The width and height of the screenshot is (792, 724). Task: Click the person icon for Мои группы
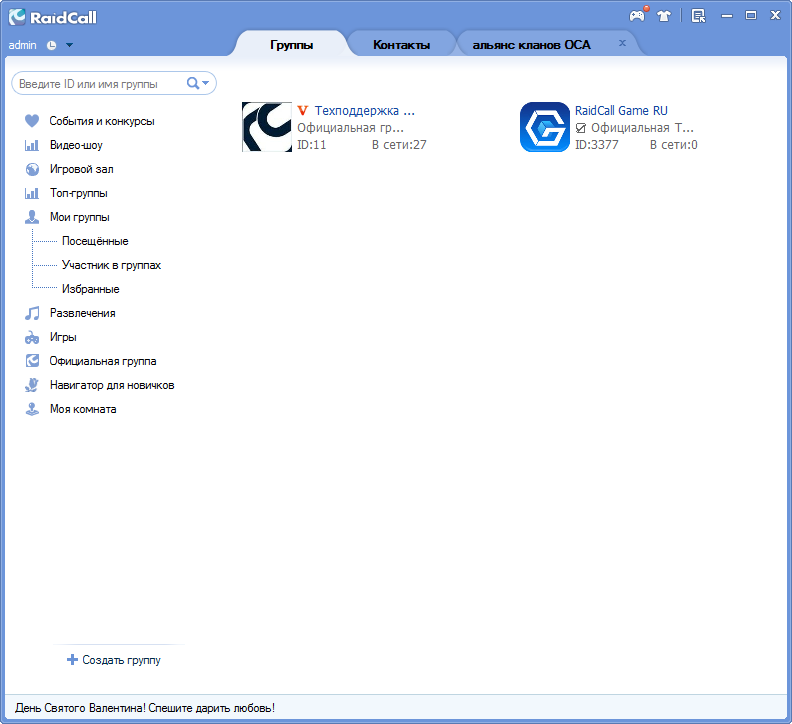click(x=32, y=217)
